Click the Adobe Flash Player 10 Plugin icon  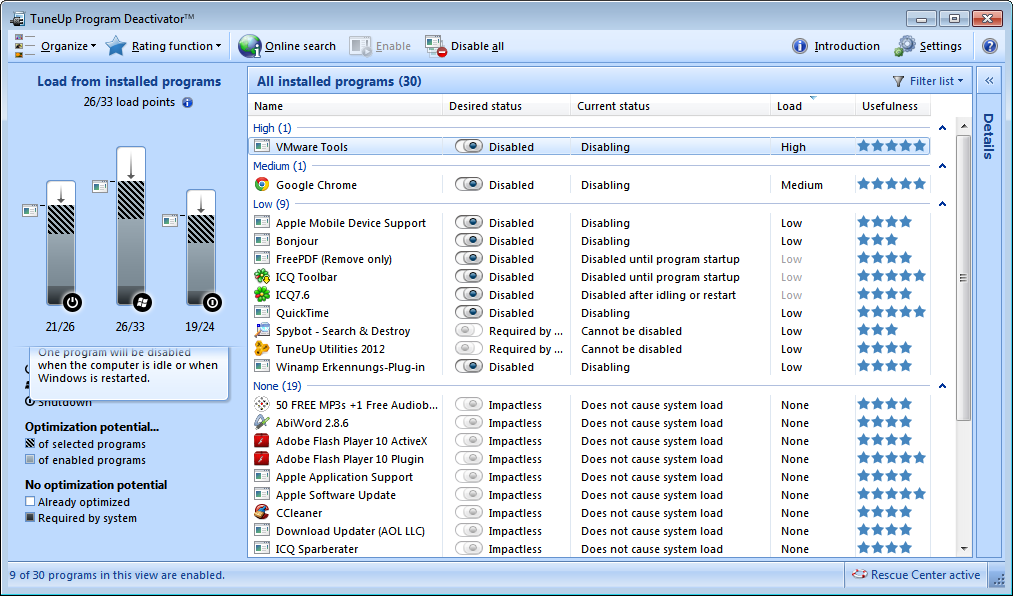[x=262, y=459]
